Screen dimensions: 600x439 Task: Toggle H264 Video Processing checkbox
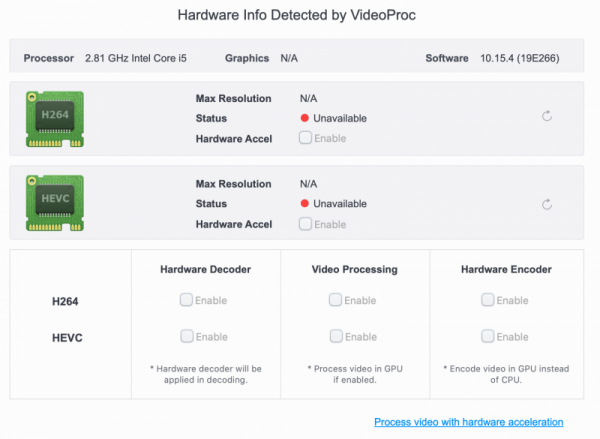tap(335, 299)
